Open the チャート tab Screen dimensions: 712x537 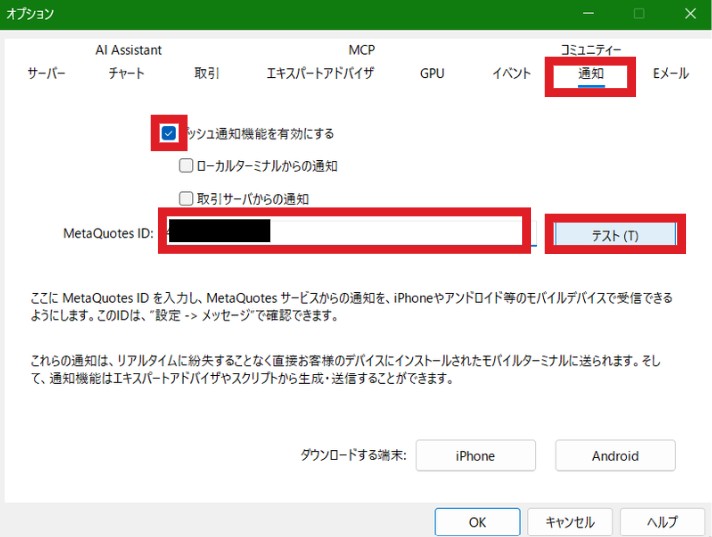pos(126,73)
